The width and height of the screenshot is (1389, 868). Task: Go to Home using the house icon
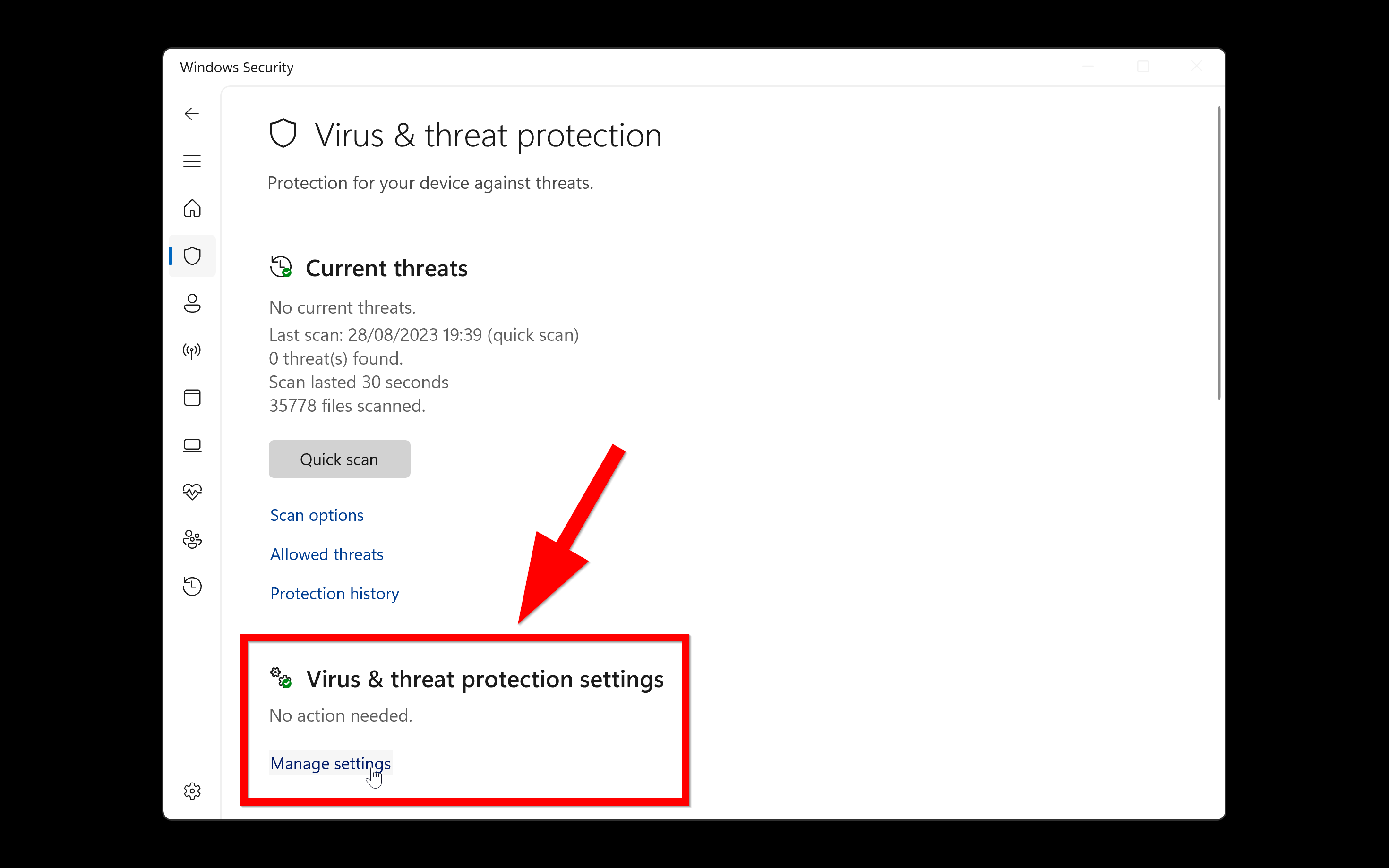coord(192,209)
